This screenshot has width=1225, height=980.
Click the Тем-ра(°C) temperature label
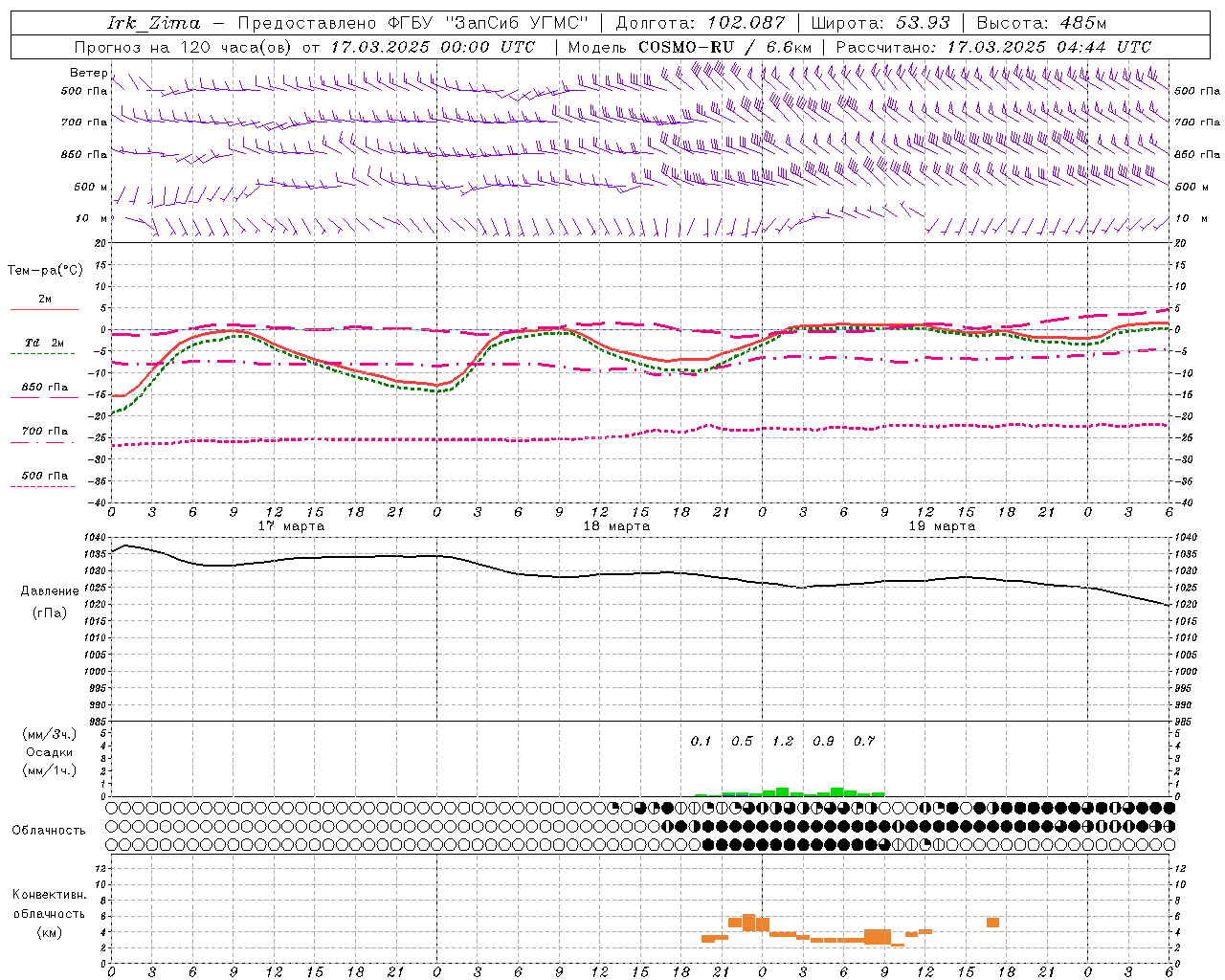click(x=45, y=270)
